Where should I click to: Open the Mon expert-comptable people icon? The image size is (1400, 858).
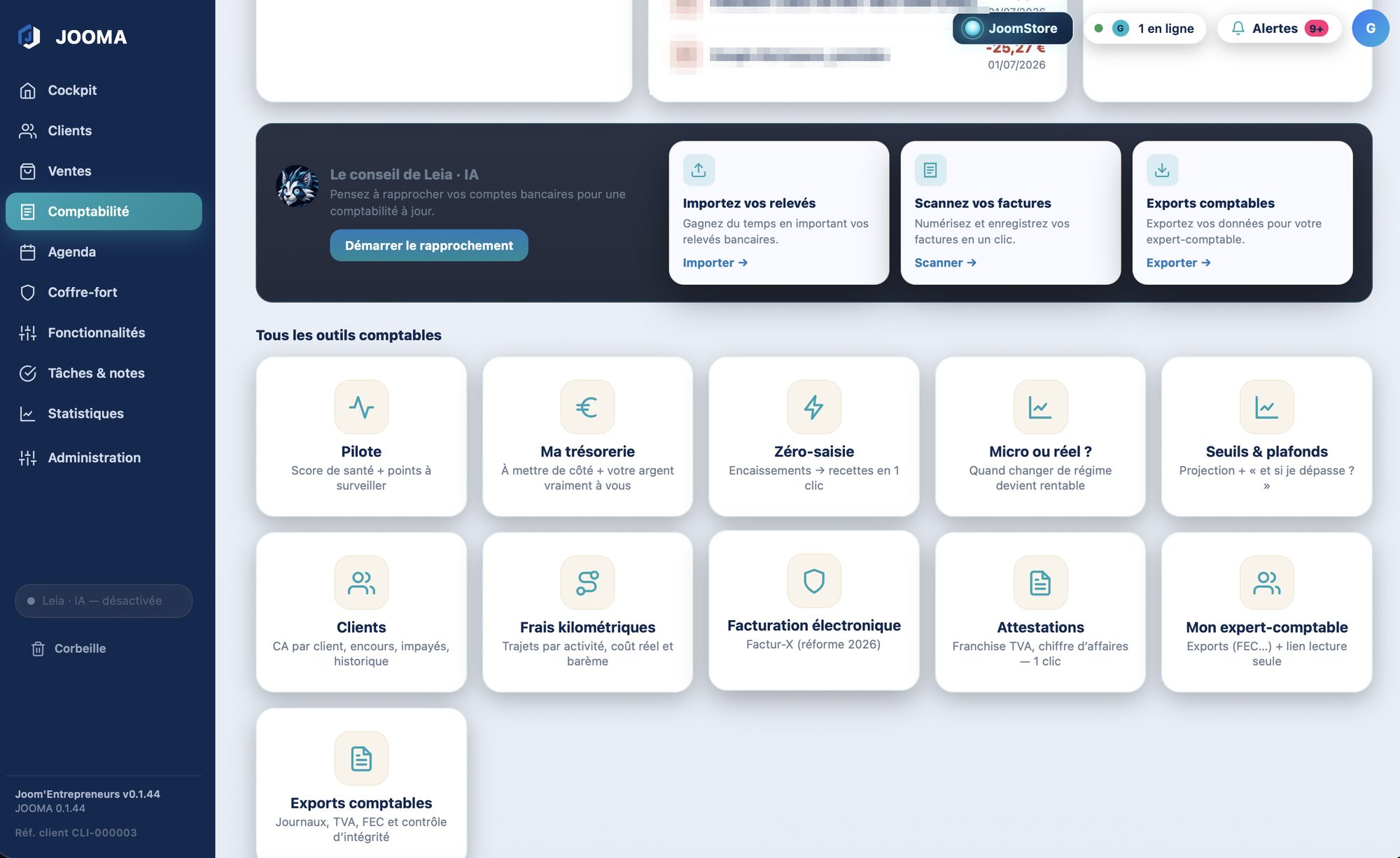click(x=1266, y=583)
